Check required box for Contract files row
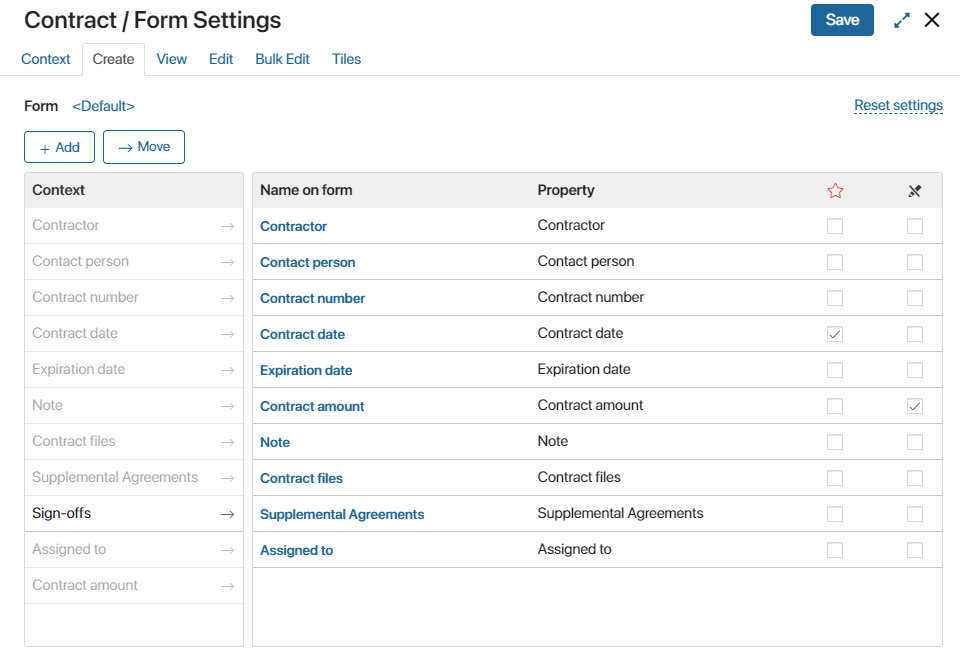This screenshot has width=960, height=655. 834,478
